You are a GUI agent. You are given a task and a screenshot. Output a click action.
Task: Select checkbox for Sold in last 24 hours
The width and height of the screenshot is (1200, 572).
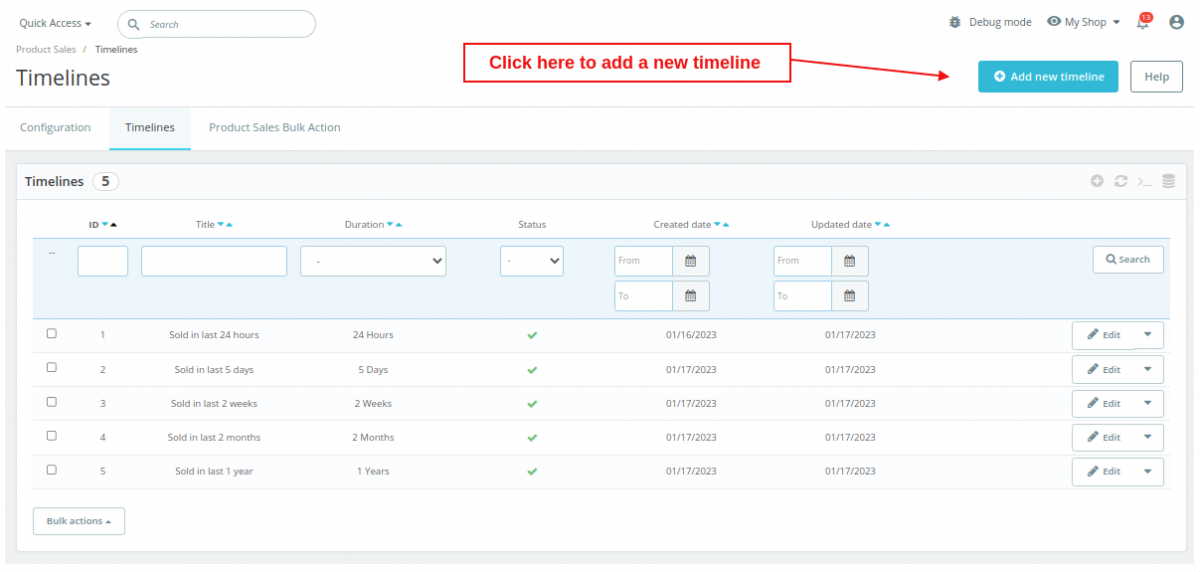(x=52, y=334)
